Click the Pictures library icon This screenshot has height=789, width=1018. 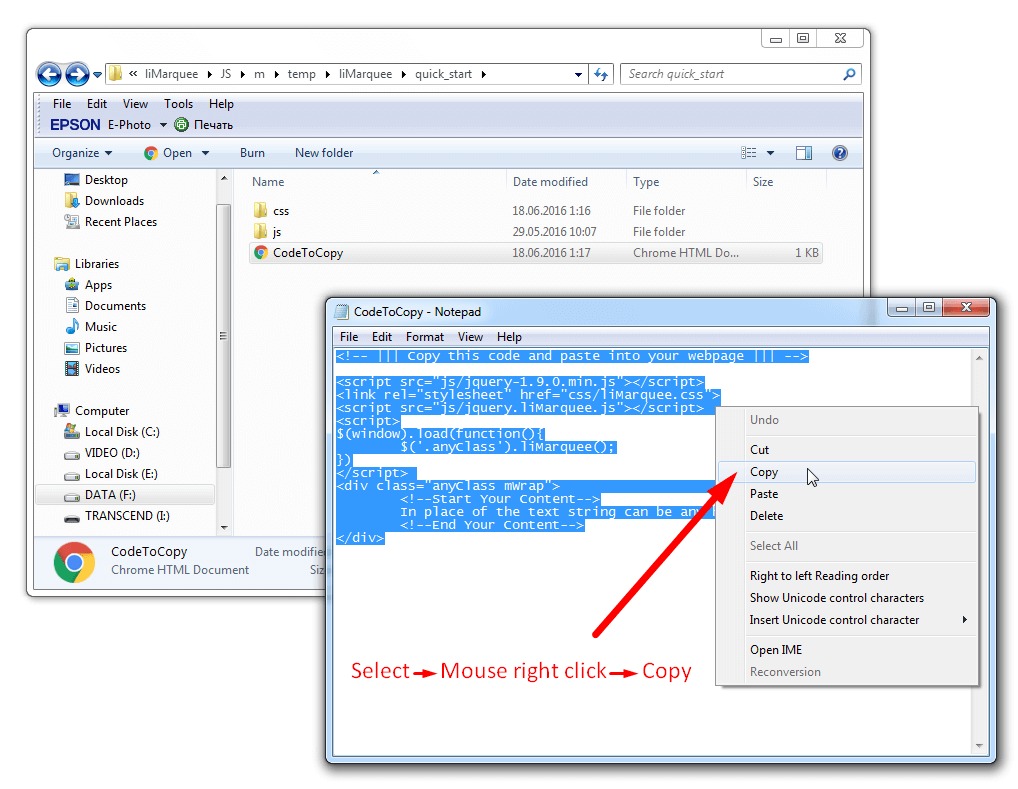coord(72,348)
